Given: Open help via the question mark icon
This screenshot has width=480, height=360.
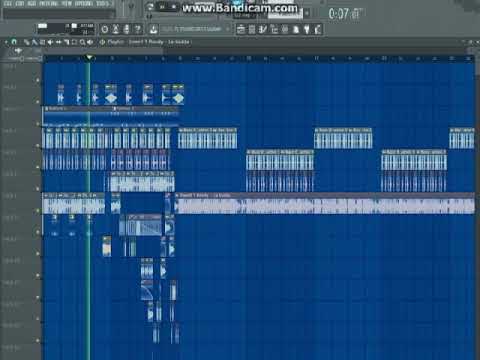Looking at the screenshot, I should click(137, 29).
